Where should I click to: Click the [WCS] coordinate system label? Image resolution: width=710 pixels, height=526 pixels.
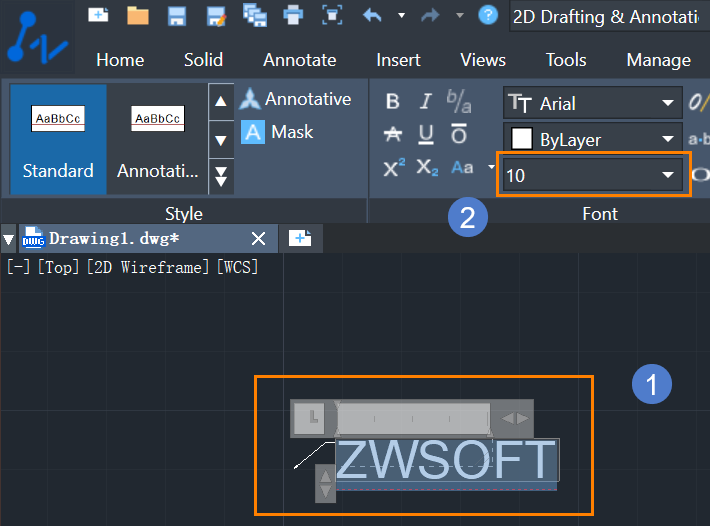point(237,267)
